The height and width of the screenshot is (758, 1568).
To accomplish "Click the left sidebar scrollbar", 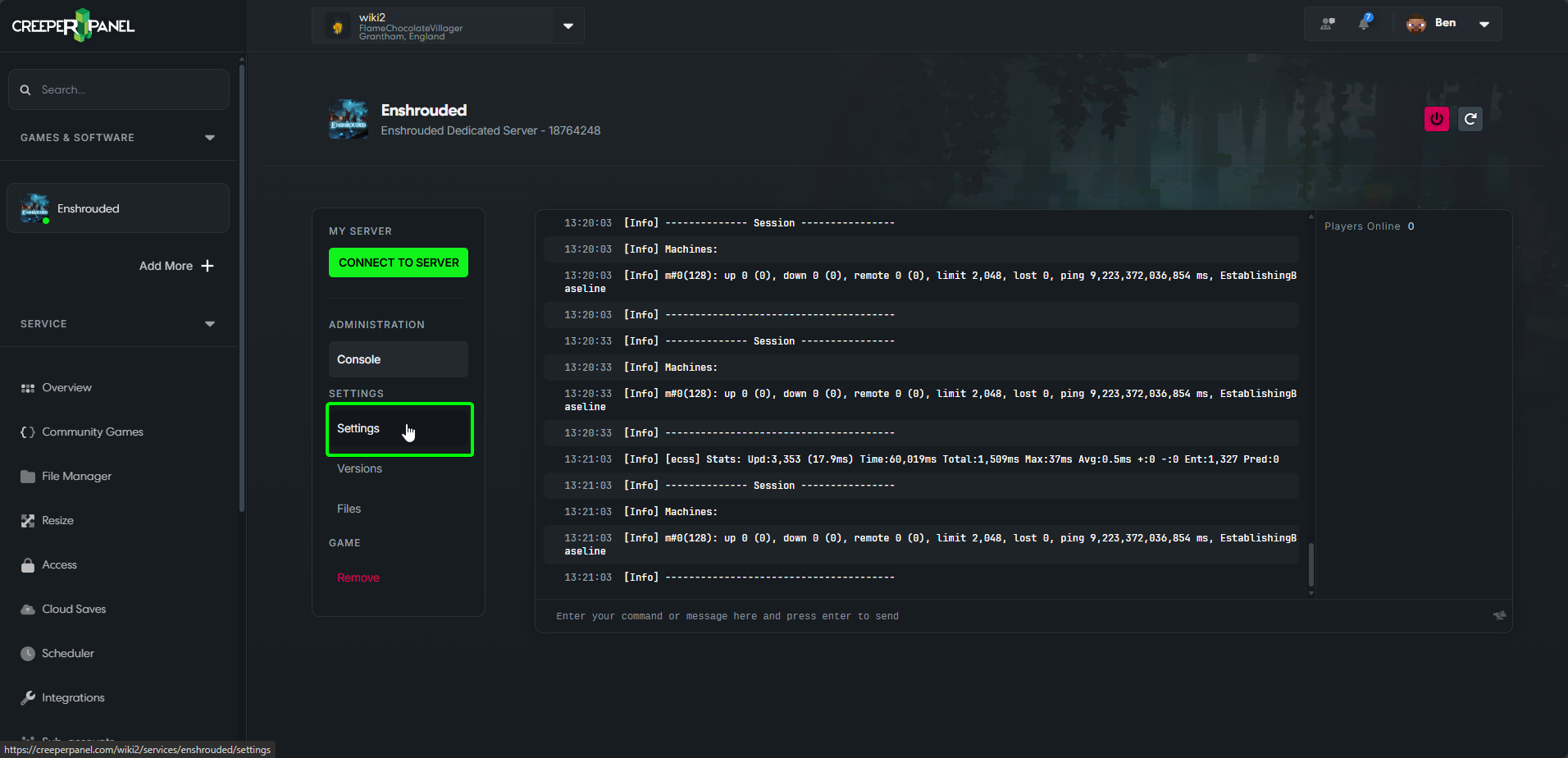I will 241,287.
